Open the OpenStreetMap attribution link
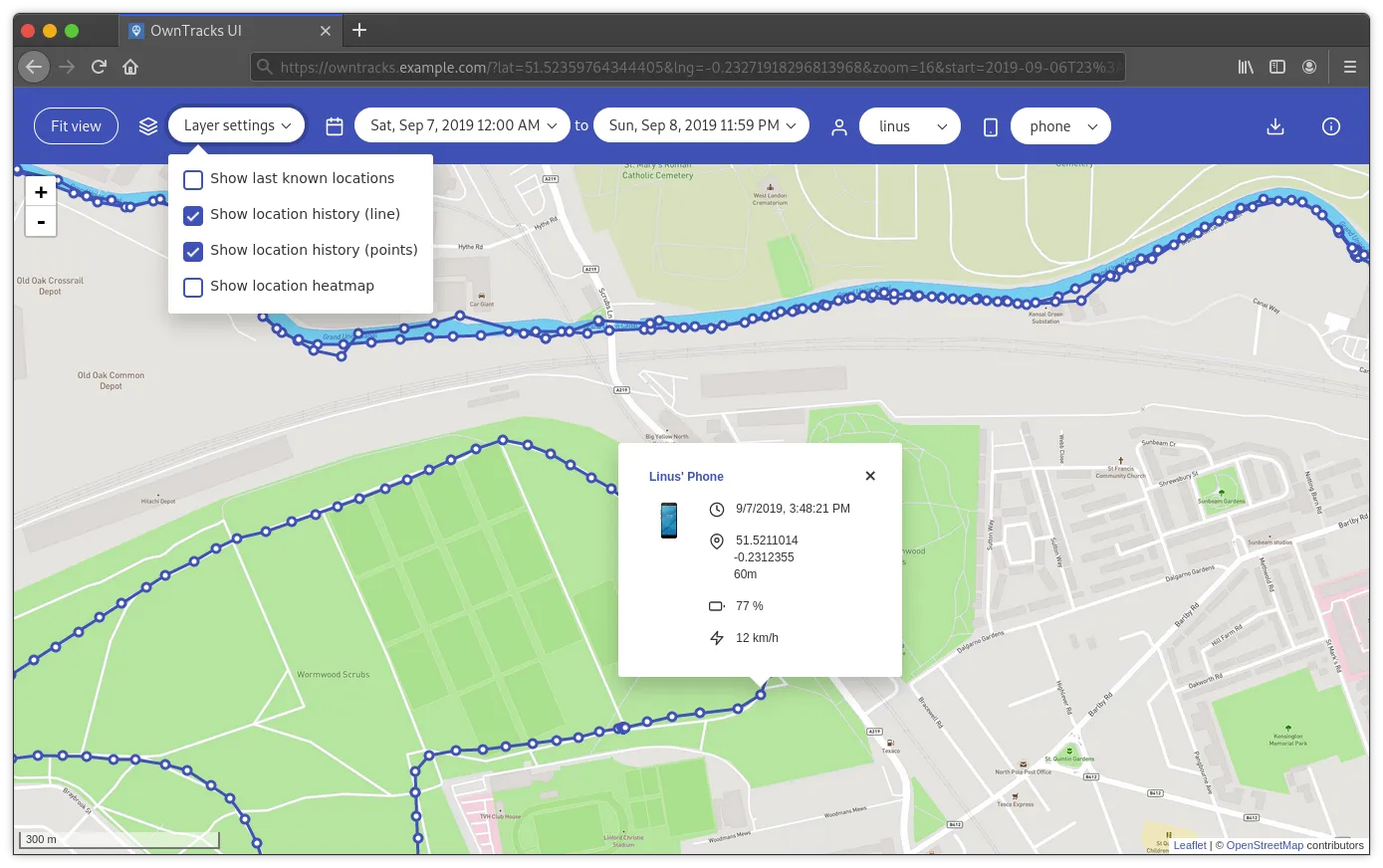 click(x=1265, y=845)
